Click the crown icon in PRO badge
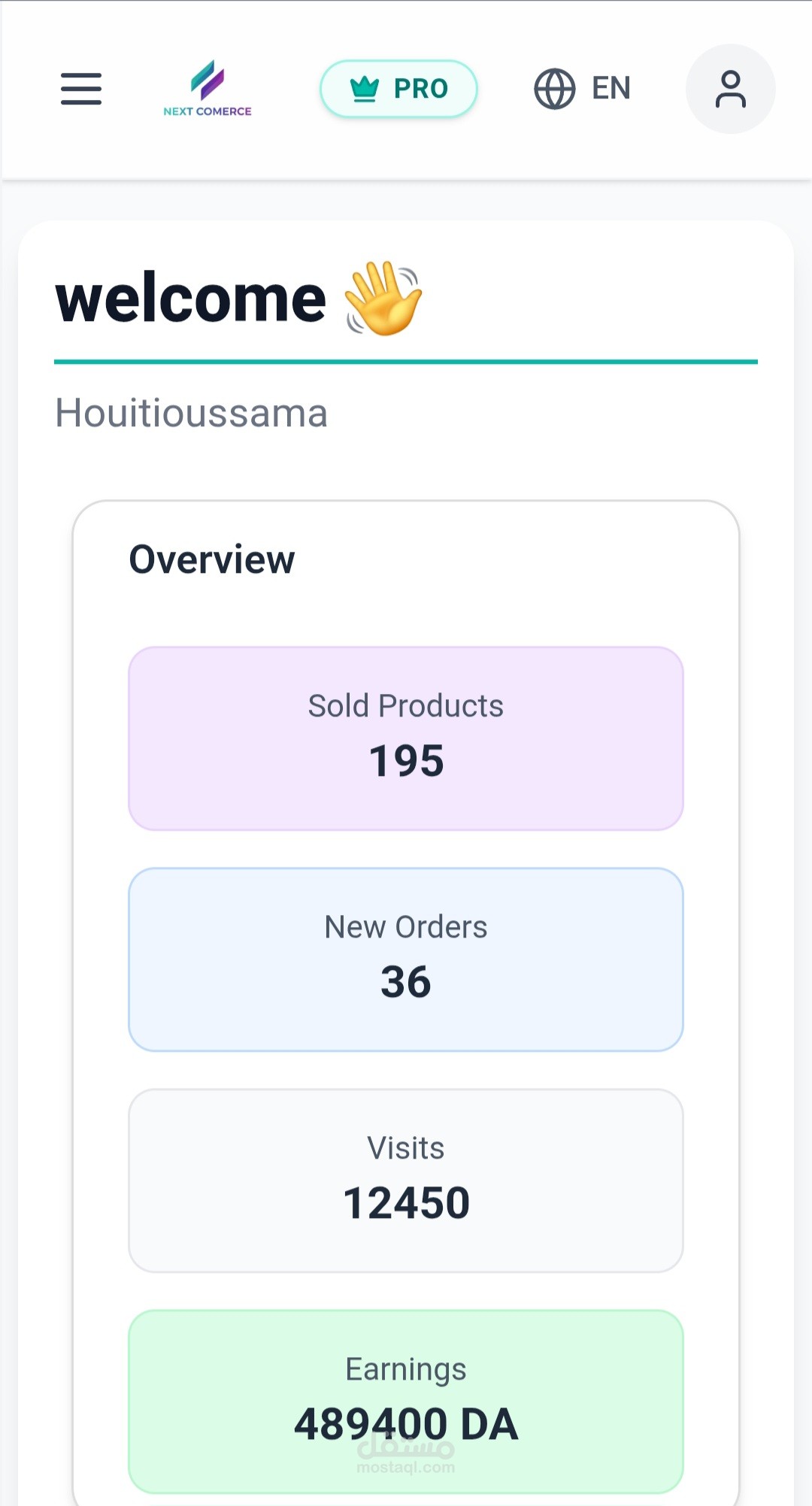The width and height of the screenshot is (812, 1506). coord(365,89)
